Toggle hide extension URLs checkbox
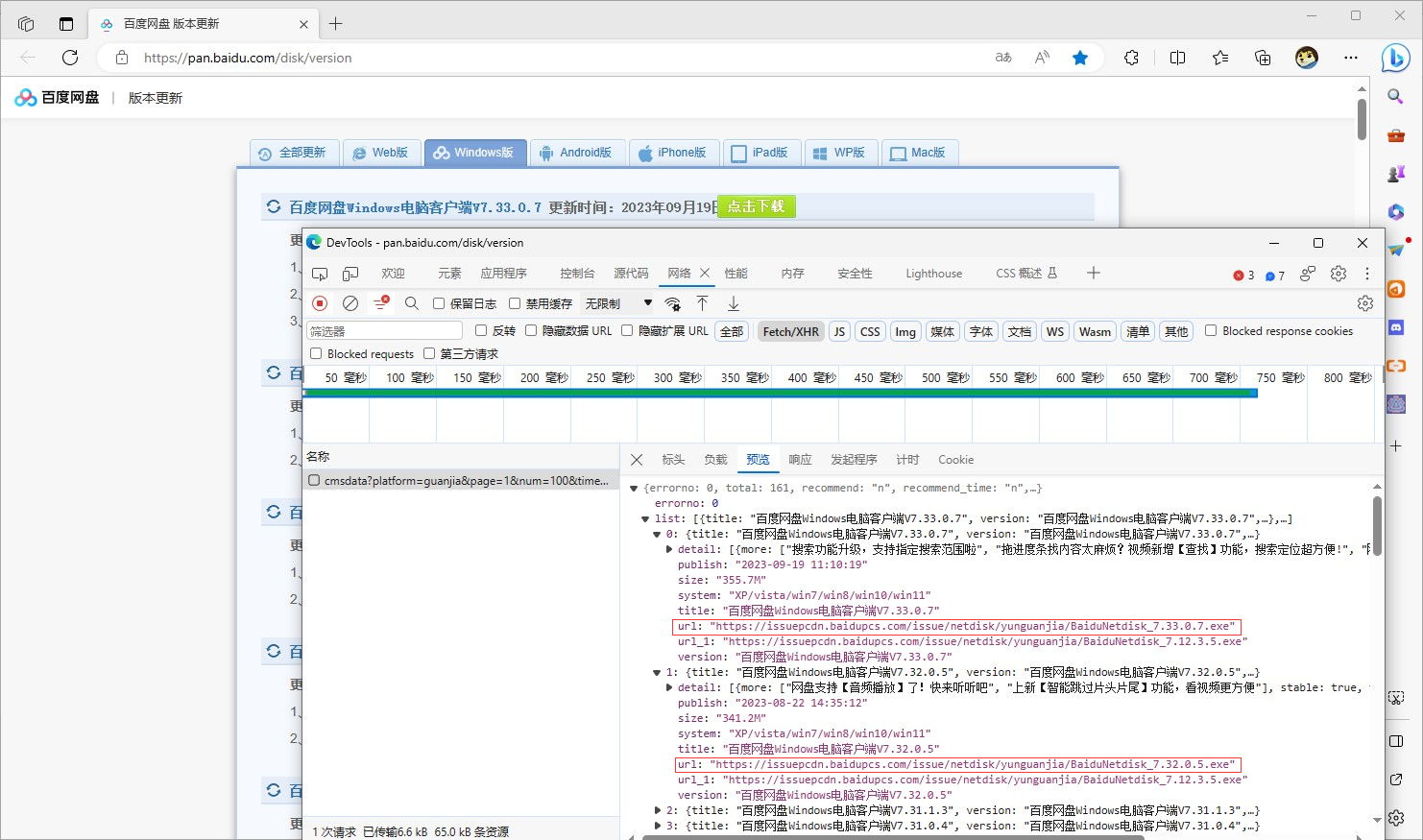The height and width of the screenshot is (840, 1423). tap(627, 330)
